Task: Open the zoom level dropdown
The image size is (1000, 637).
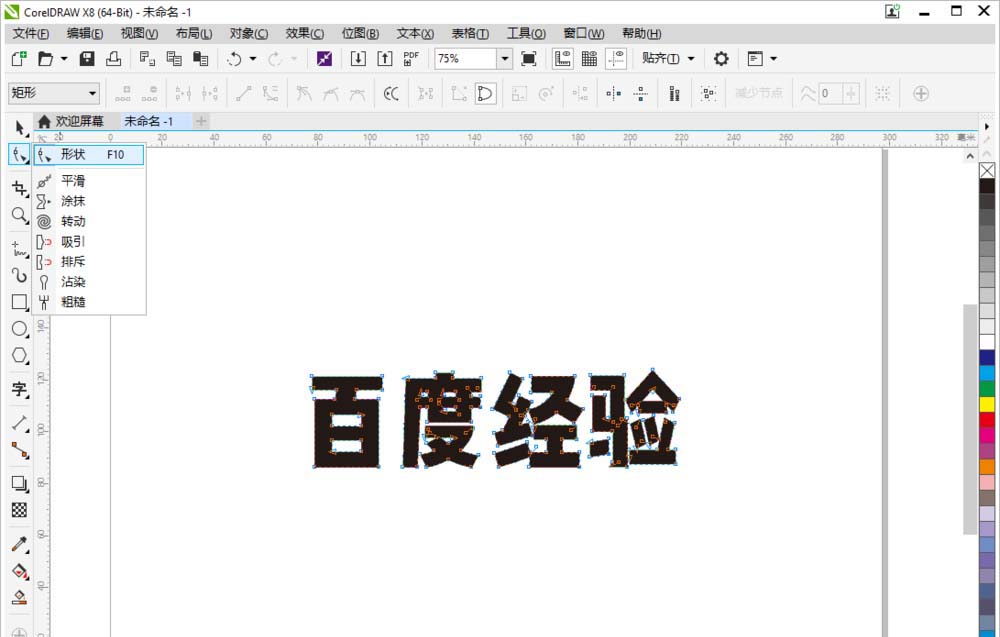Action: [x=506, y=58]
